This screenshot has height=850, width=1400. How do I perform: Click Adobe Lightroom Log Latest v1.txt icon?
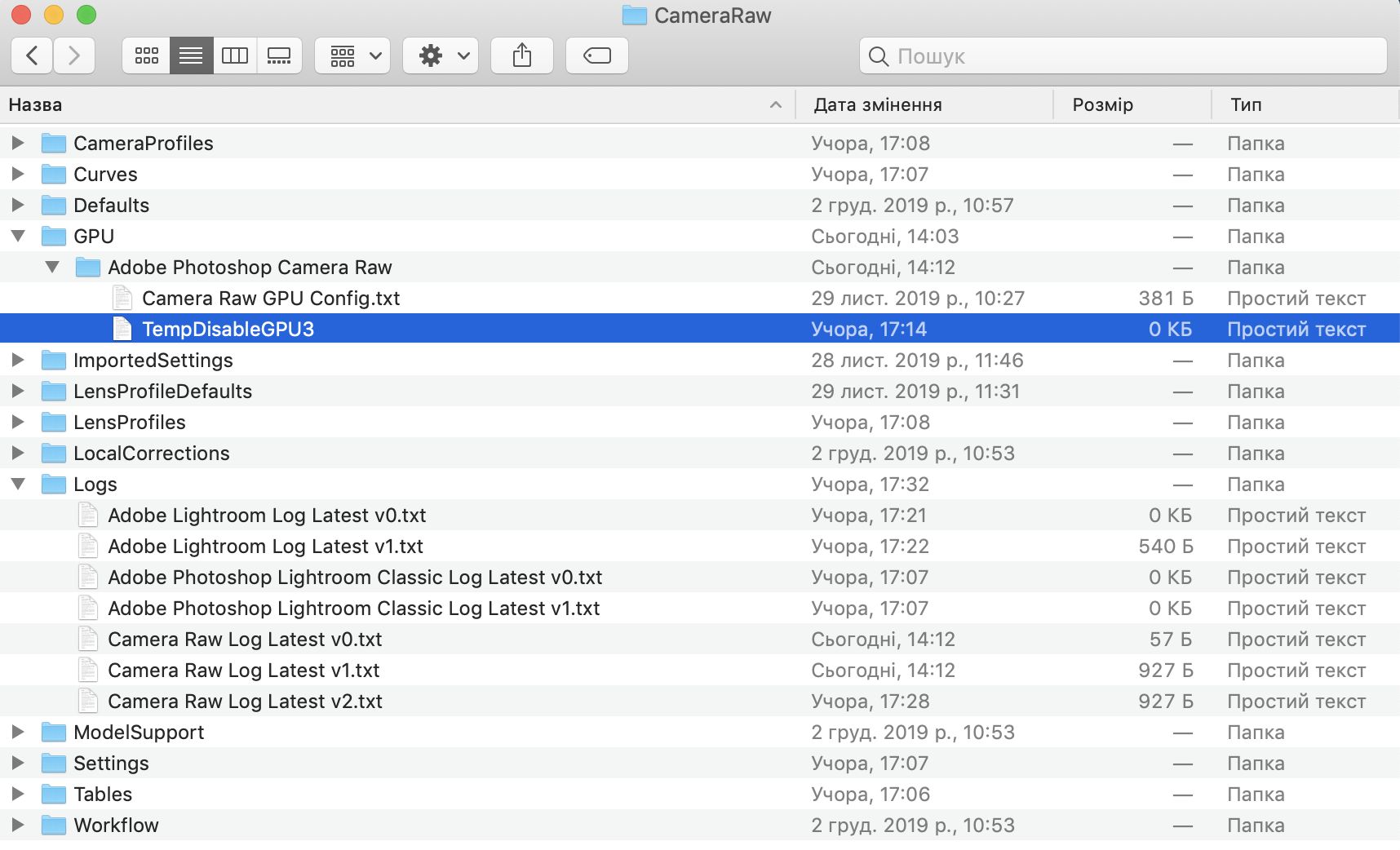click(x=87, y=546)
